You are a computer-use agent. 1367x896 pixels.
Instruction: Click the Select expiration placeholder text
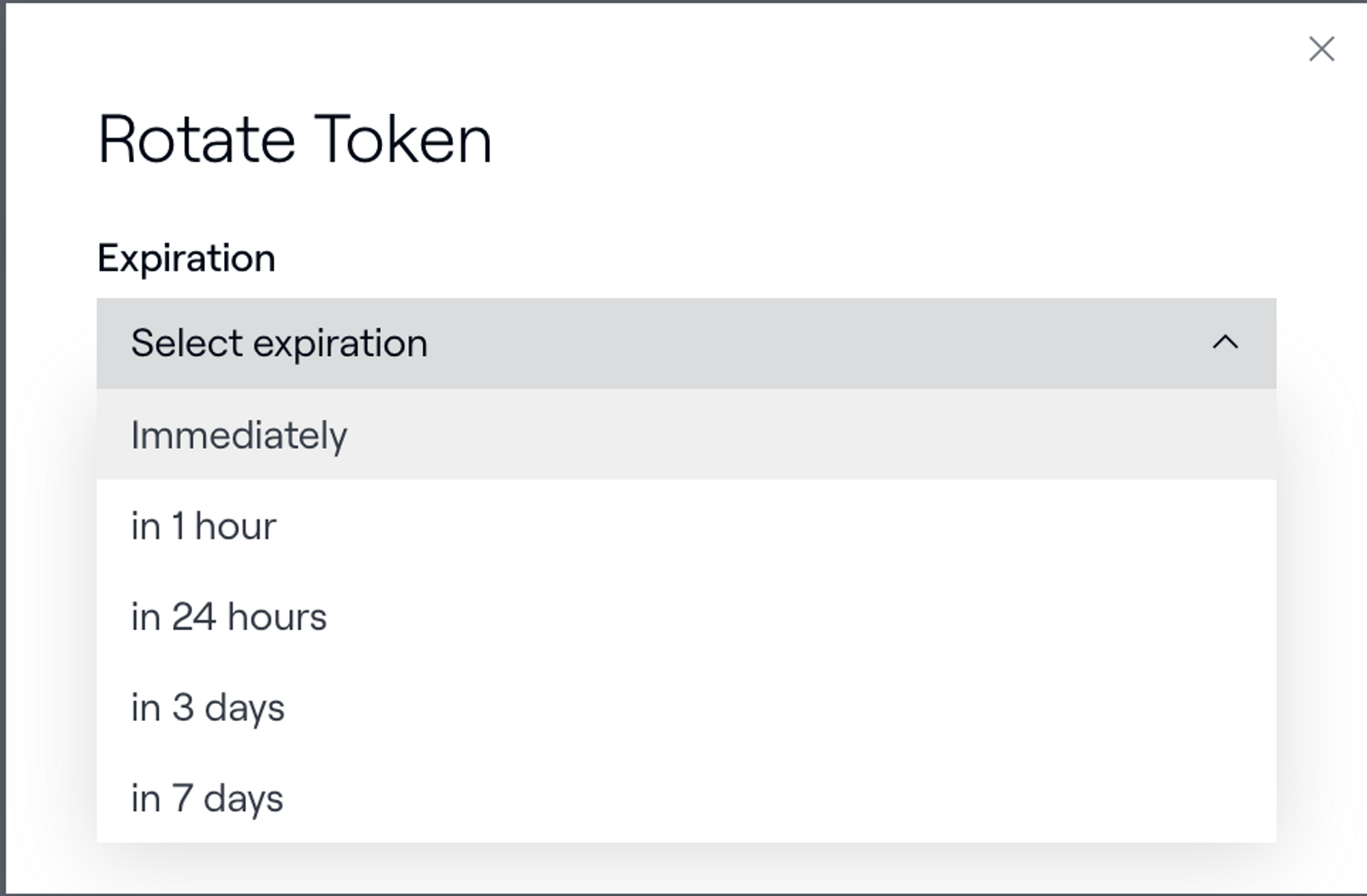coord(279,343)
